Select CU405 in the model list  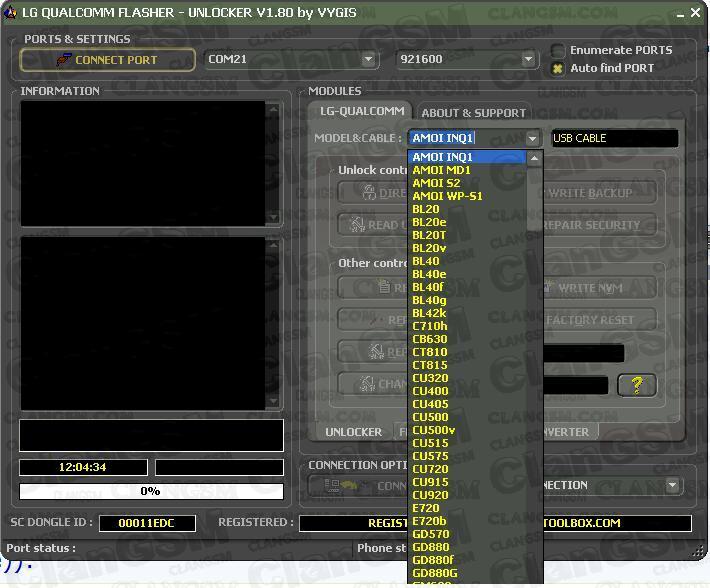pos(467,404)
